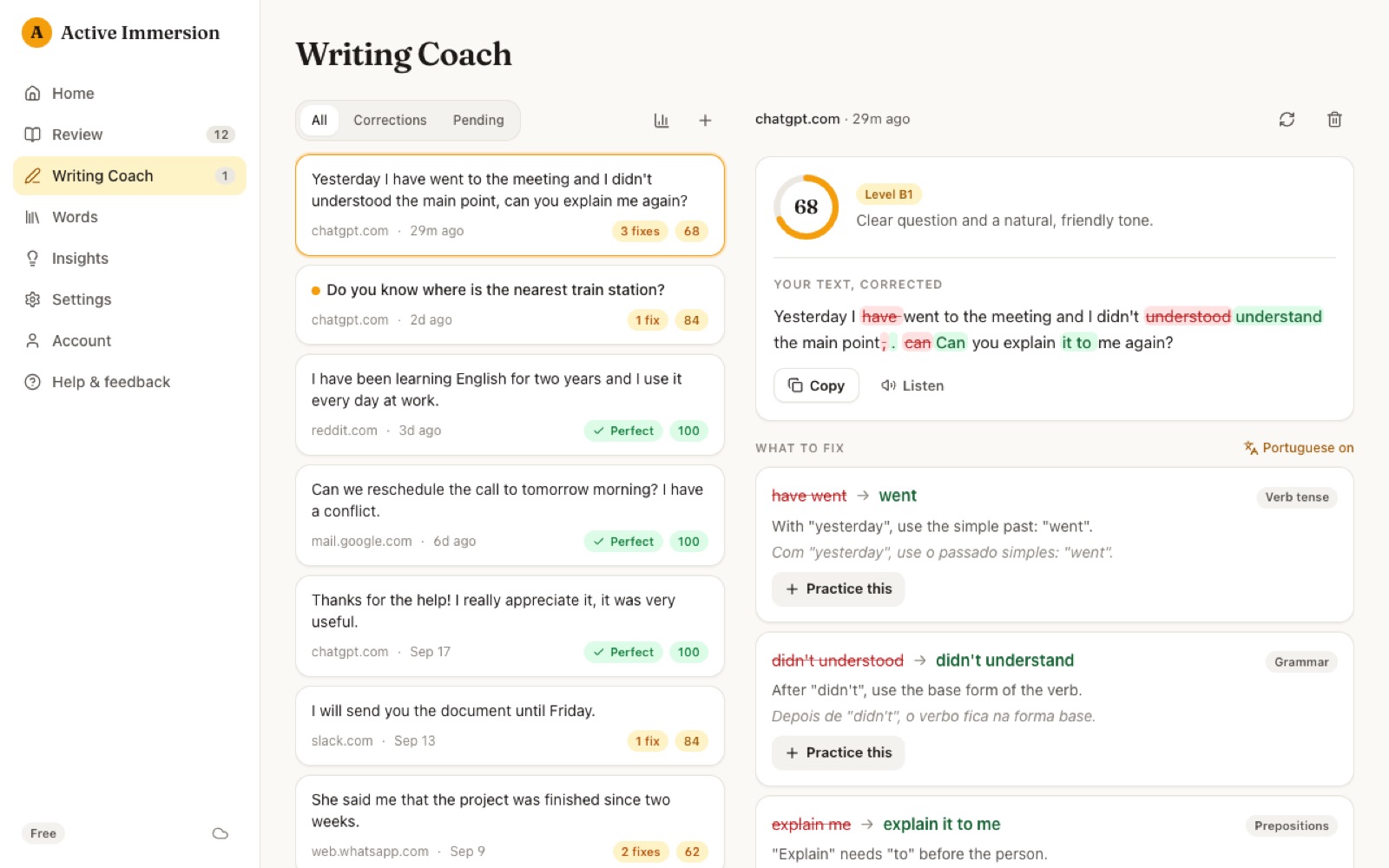Image resolution: width=1389 pixels, height=868 pixels.
Task: Click the score 68 progress ring
Action: [806, 207]
